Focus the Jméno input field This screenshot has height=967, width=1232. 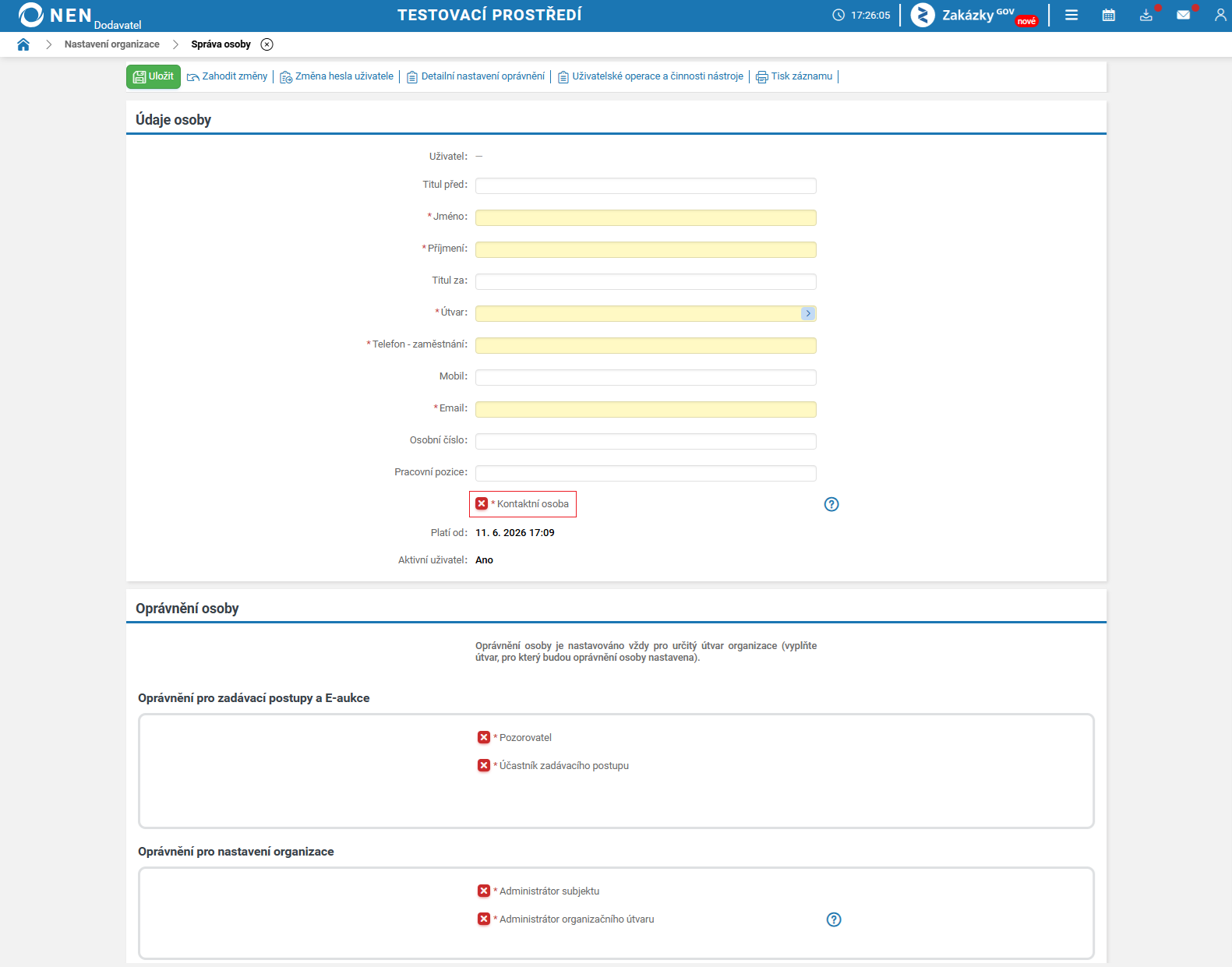[646, 217]
